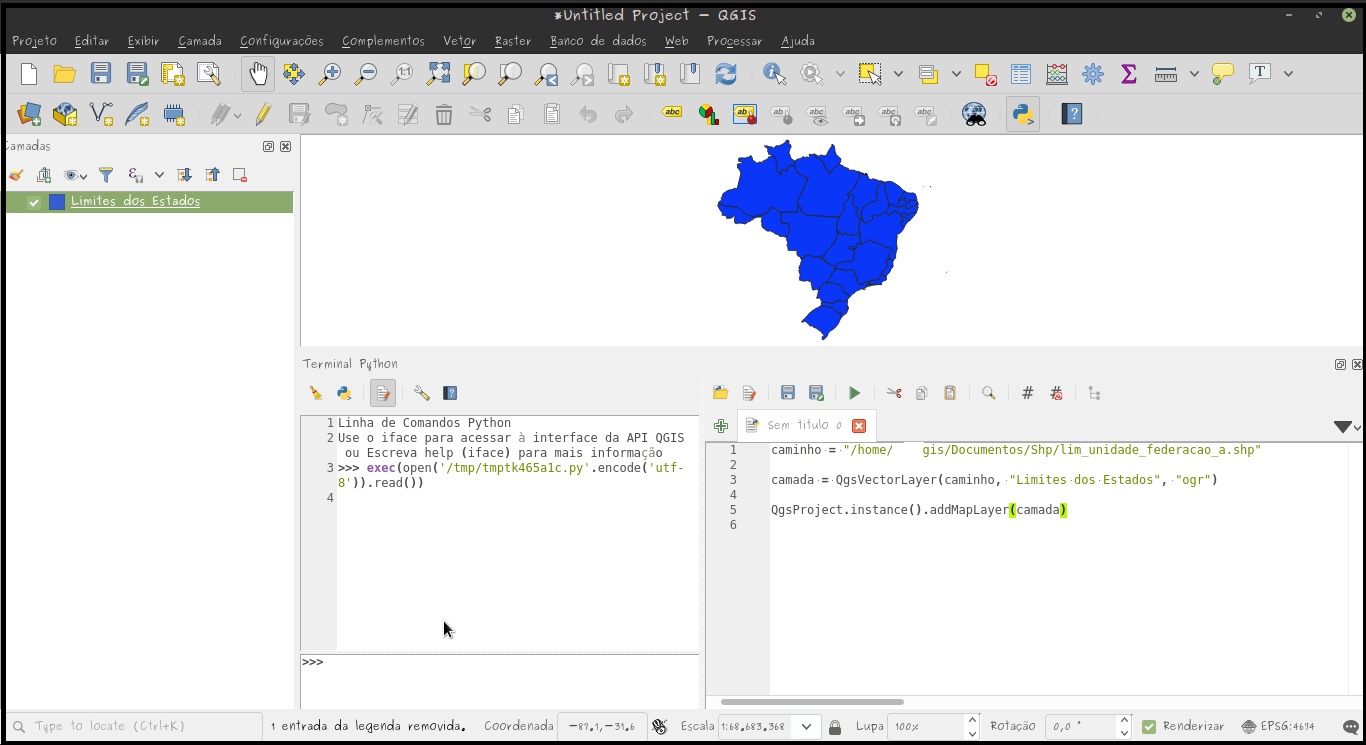Image resolution: width=1366 pixels, height=745 pixels.
Task: Click the blue fill swatch of Limites dos Estados
Action: coord(57,201)
